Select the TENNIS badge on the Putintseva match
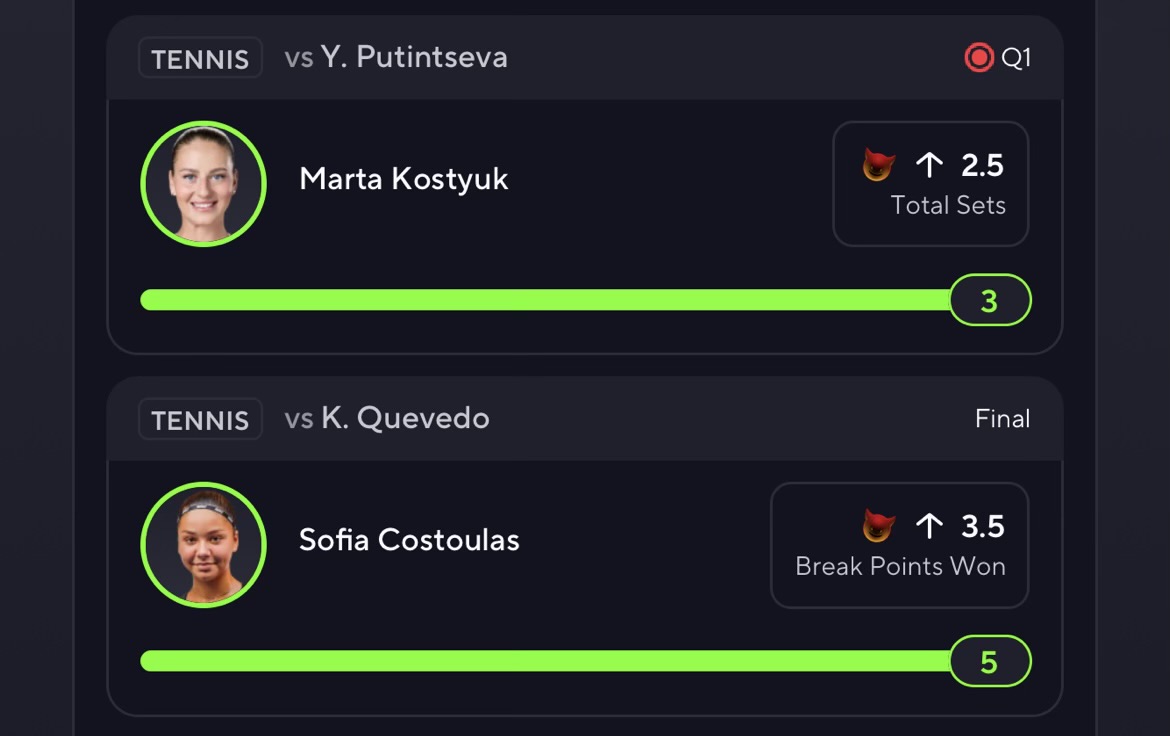 tap(200, 58)
